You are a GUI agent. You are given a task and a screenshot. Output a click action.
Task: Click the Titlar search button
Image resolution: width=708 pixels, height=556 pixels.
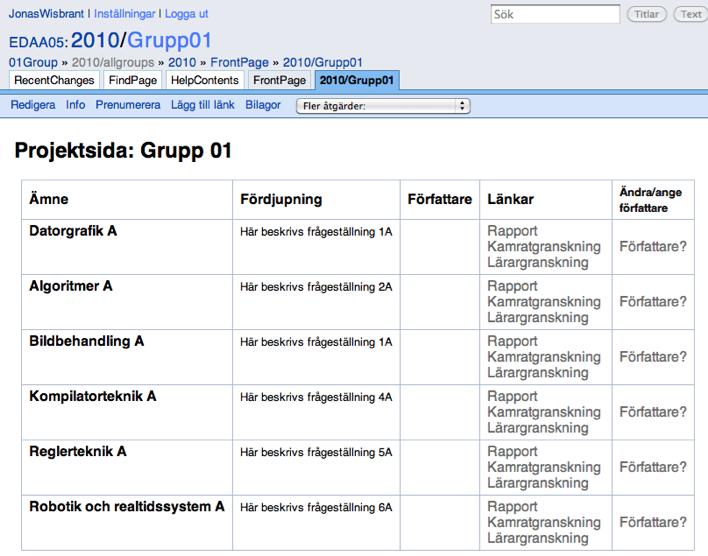pyautogui.click(x=646, y=14)
